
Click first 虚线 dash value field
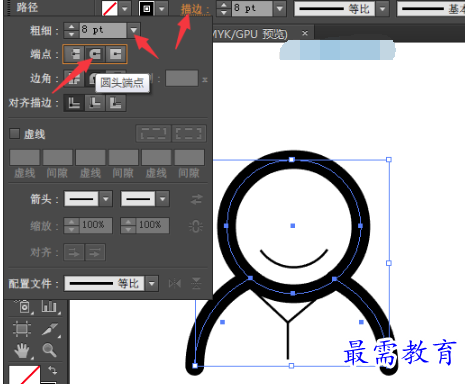tap(25, 157)
